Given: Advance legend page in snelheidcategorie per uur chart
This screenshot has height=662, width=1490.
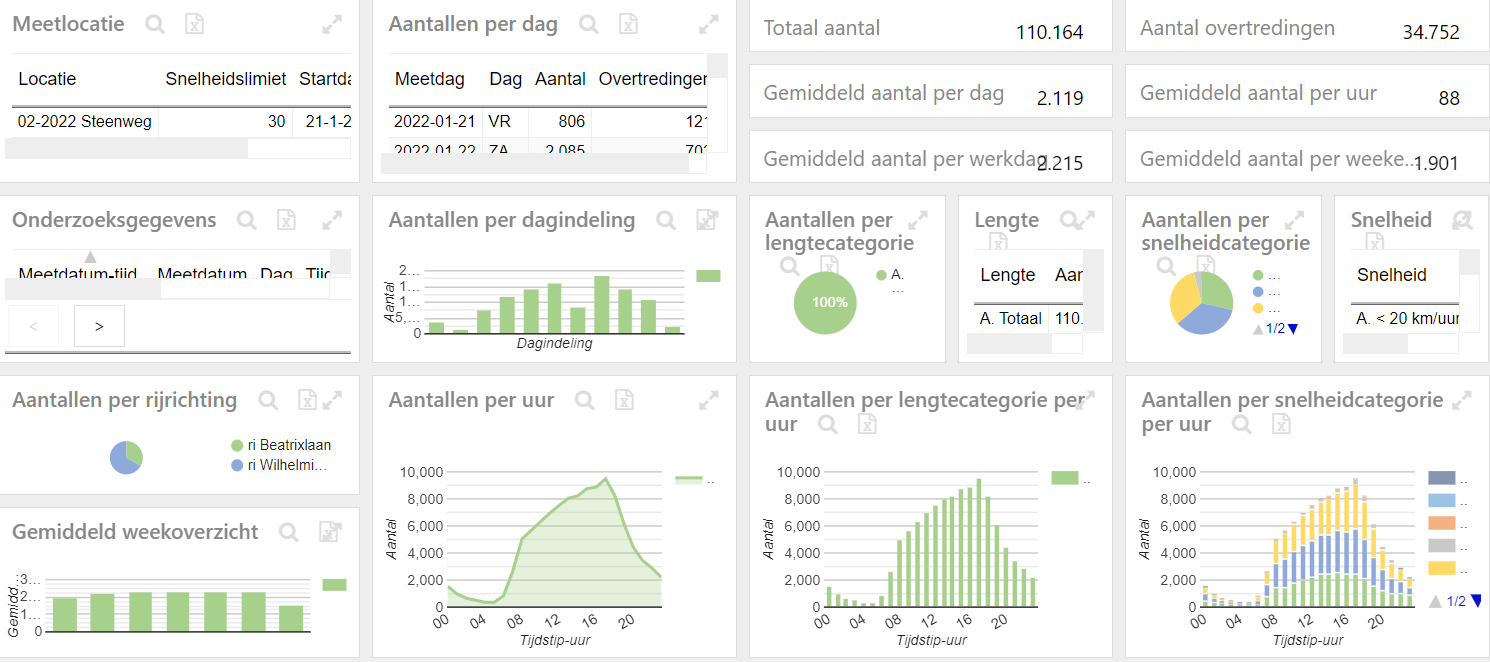Looking at the screenshot, I should [1475, 601].
